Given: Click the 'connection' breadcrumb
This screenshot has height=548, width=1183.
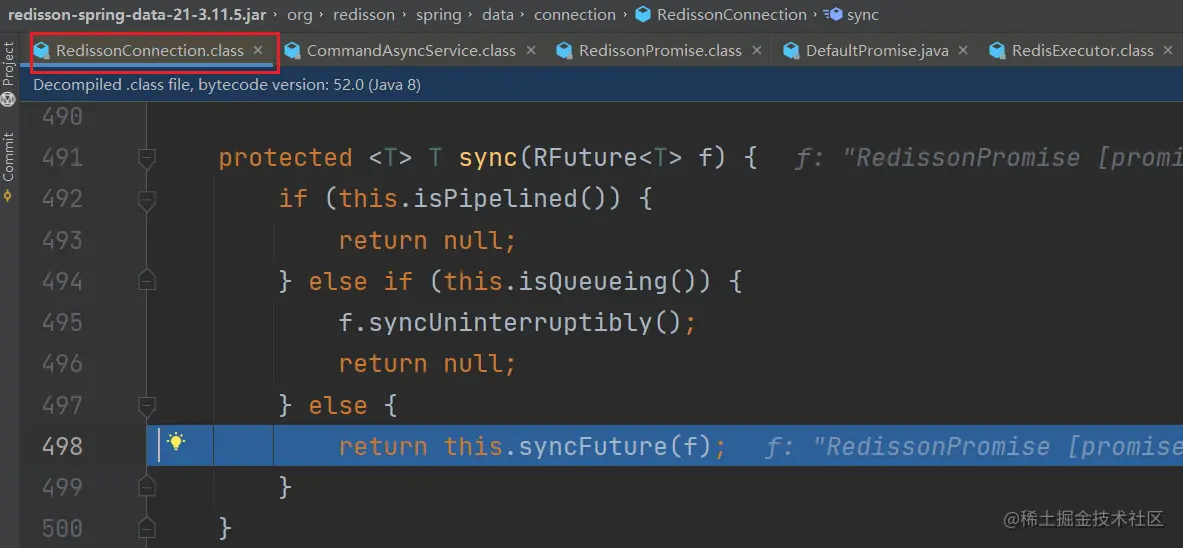Looking at the screenshot, I should click(x=574, y=14).
